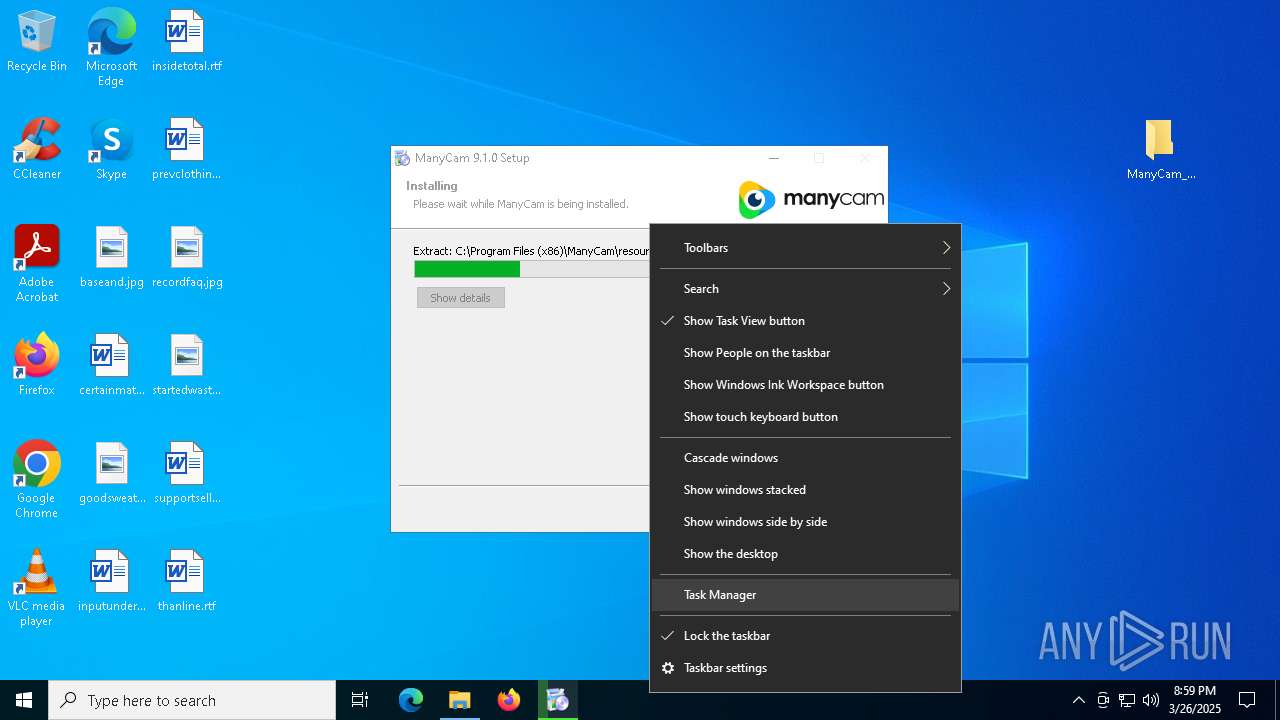Switch to ManyCam Setup taskbar item

(x=557, y=700)
